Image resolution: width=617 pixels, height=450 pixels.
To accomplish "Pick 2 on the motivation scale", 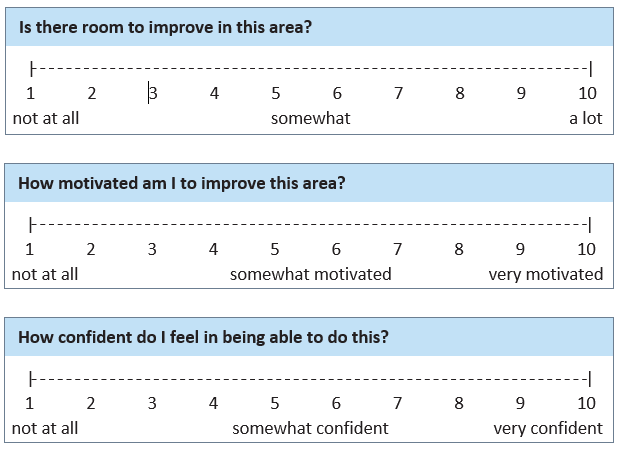I will point(90,249).
